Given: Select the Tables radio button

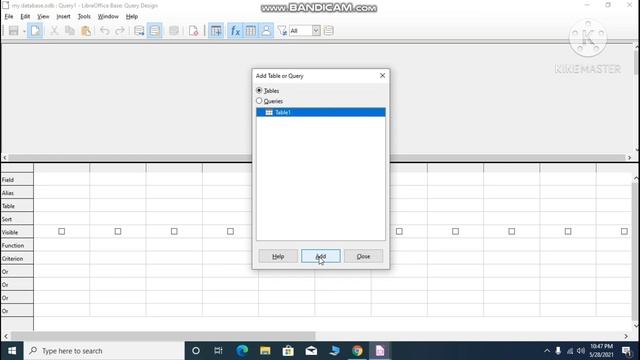Looking at the screenshot, I should coord(259,90).
